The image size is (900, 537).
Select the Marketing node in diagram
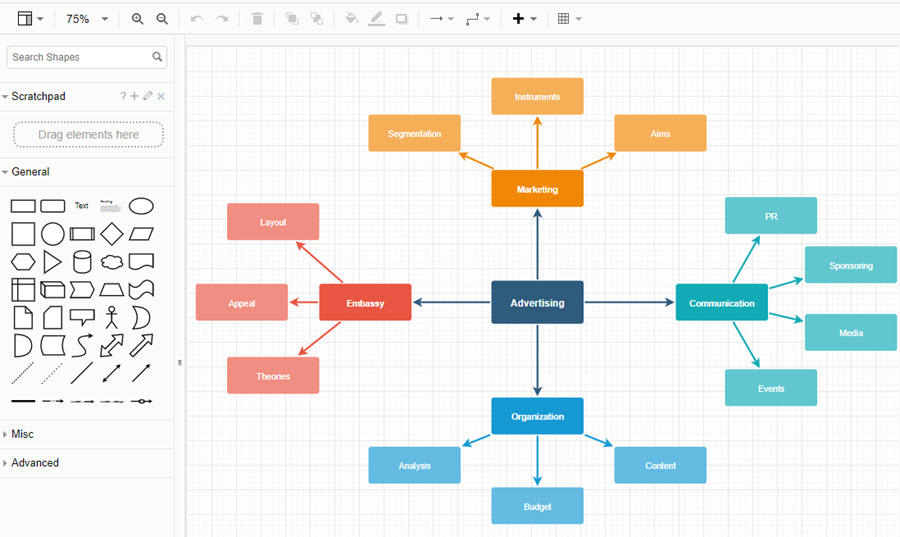(x=537, y=189)
